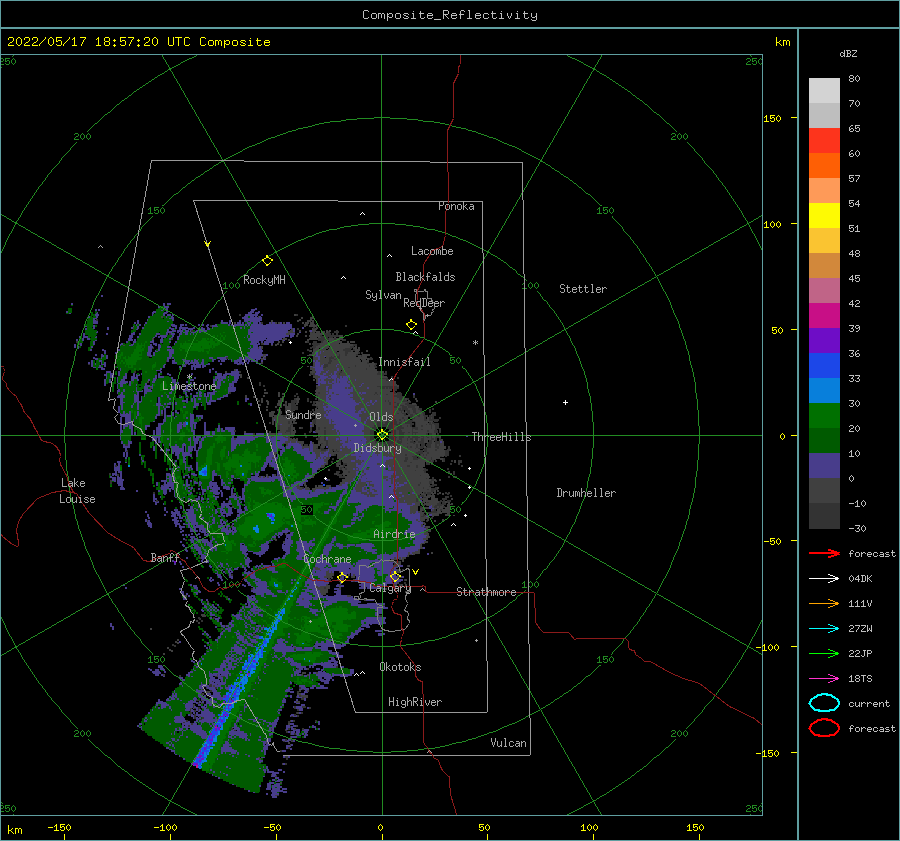Image resolution: width=900 pixels, height=841 pixels.
Task: Click the HighRiver label
Action: (x=415, y=702)
